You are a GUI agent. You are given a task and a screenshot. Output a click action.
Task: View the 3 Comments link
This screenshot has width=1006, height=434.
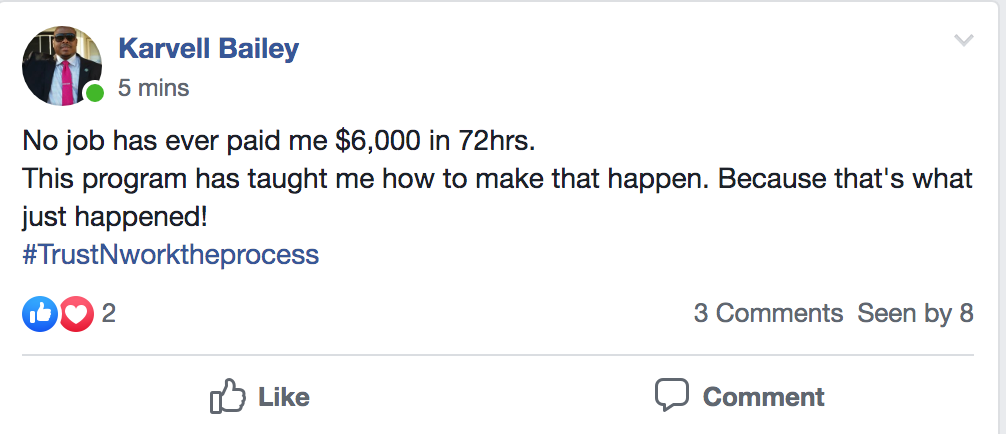tap(768, 313)
